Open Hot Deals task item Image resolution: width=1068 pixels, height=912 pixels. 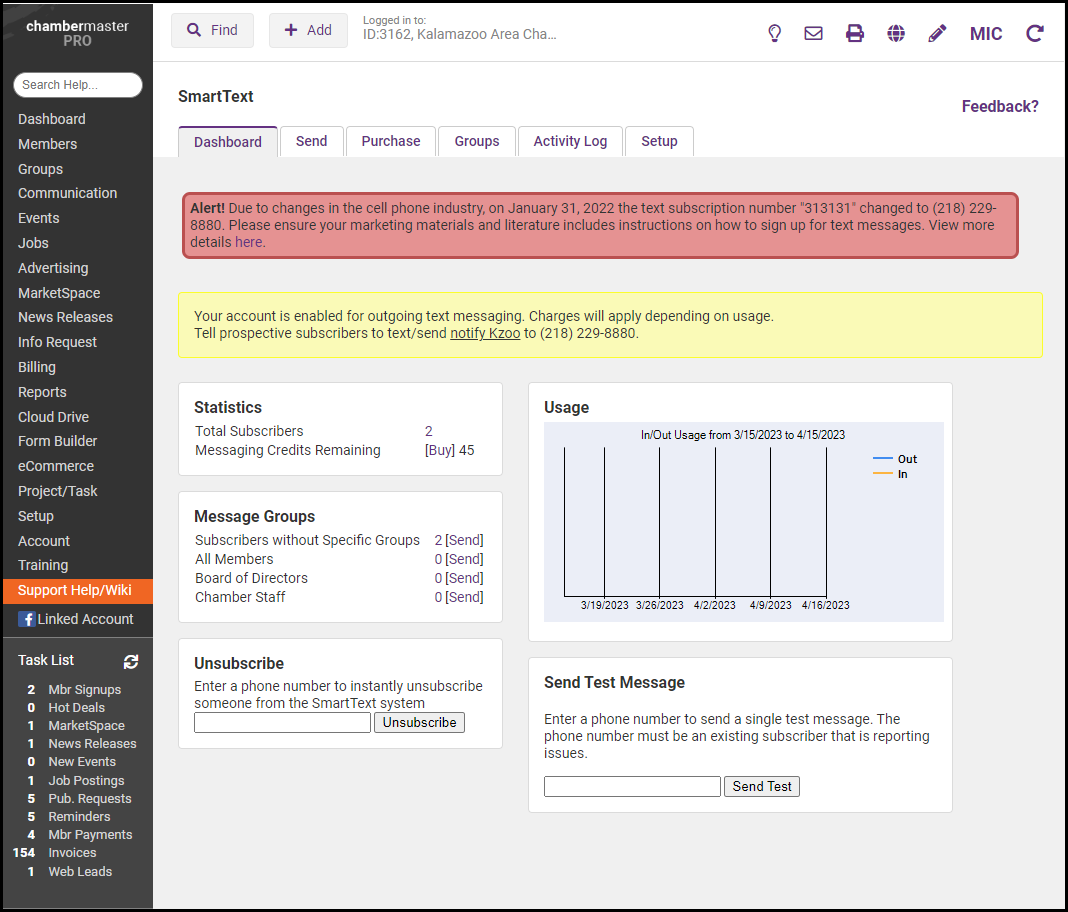(76, 708)
